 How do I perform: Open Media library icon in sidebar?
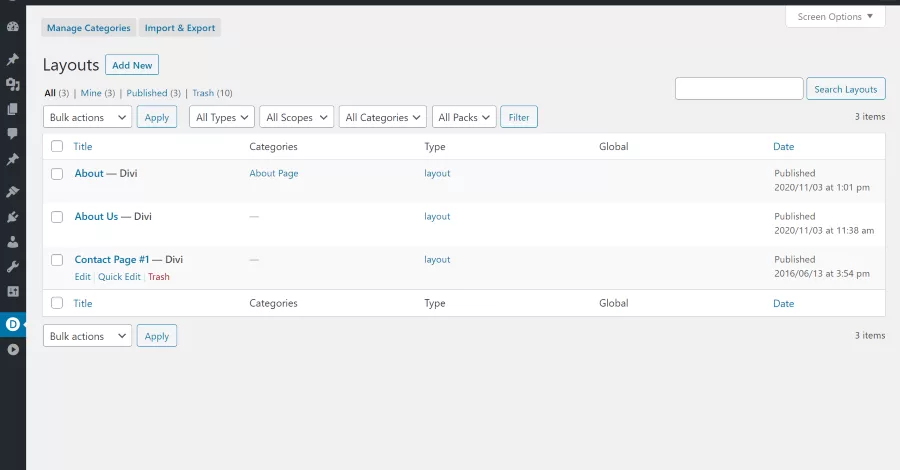click(x=13, y=84)
